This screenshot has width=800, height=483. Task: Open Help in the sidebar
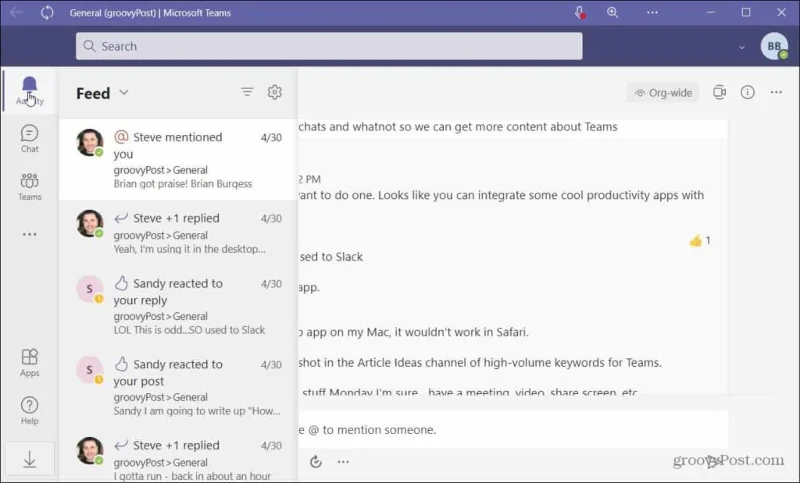point(30,411)
